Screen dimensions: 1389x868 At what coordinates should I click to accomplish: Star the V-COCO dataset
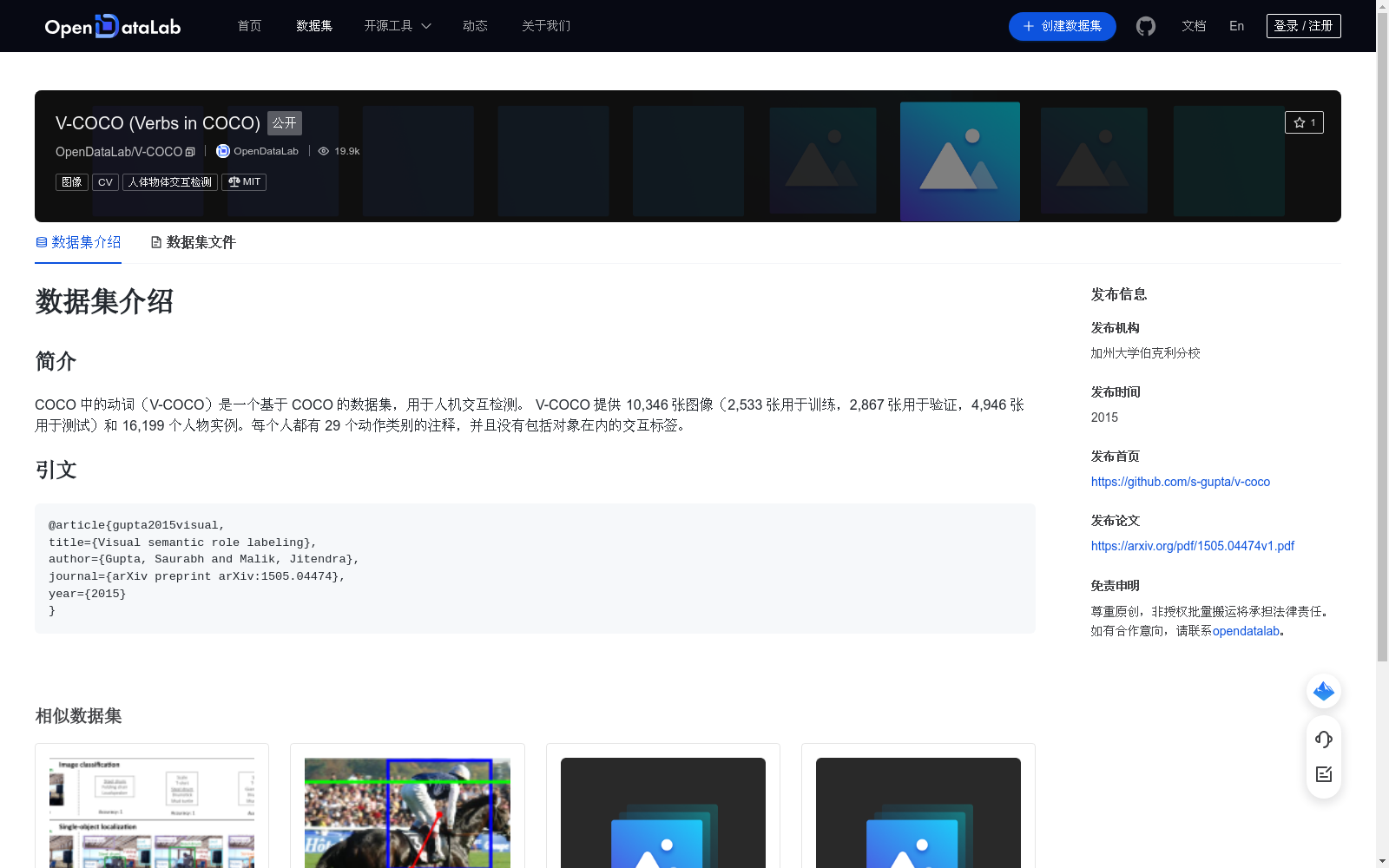coord(1304,122)
